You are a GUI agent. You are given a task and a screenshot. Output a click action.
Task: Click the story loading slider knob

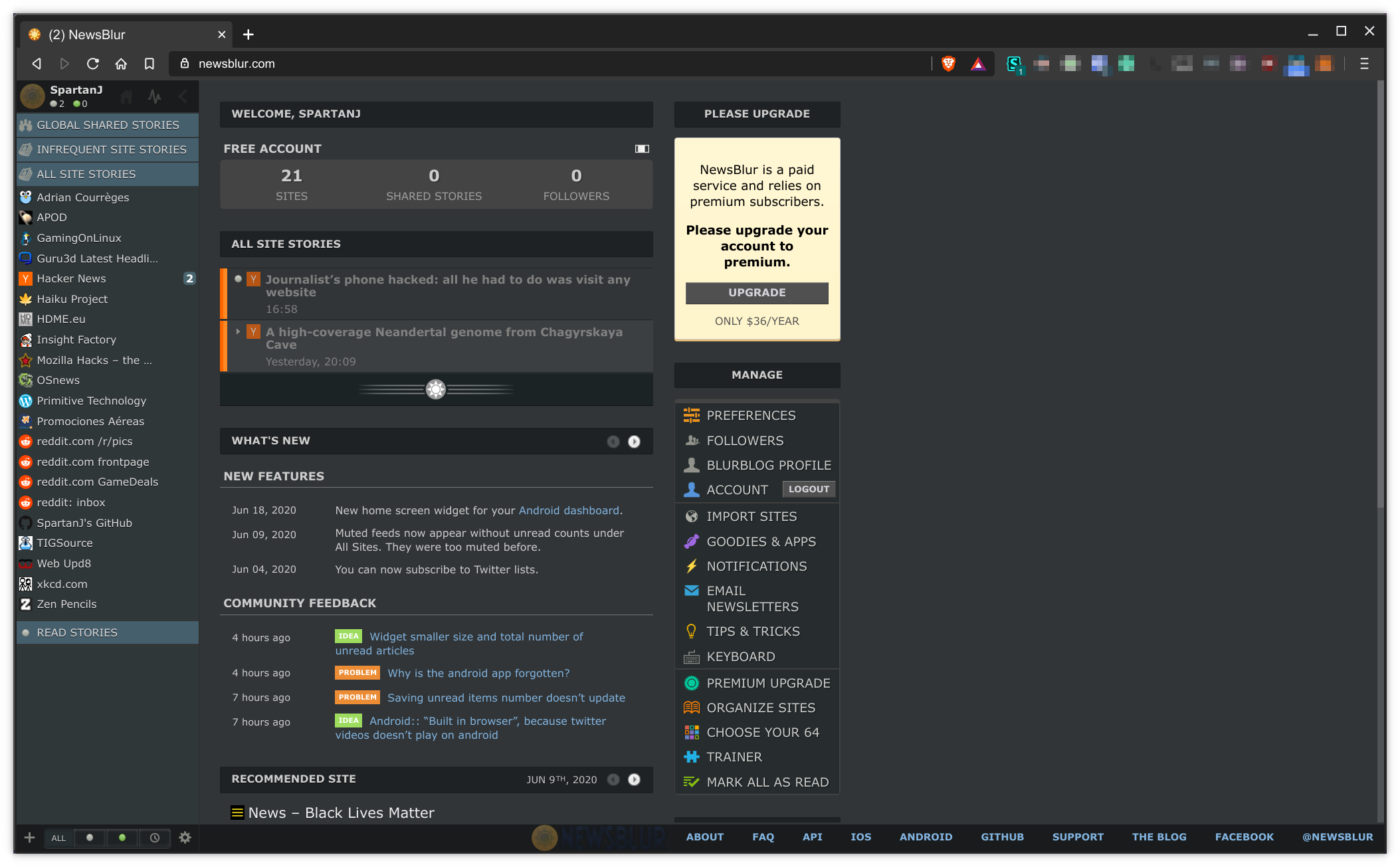pyautogui.click(x=436, y=389)
